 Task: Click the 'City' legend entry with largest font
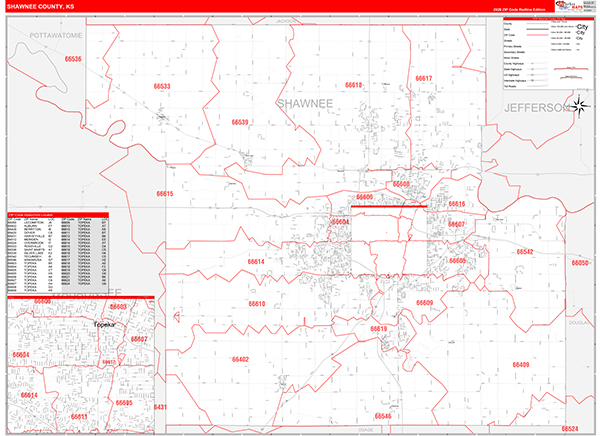[x=582, y=27]
